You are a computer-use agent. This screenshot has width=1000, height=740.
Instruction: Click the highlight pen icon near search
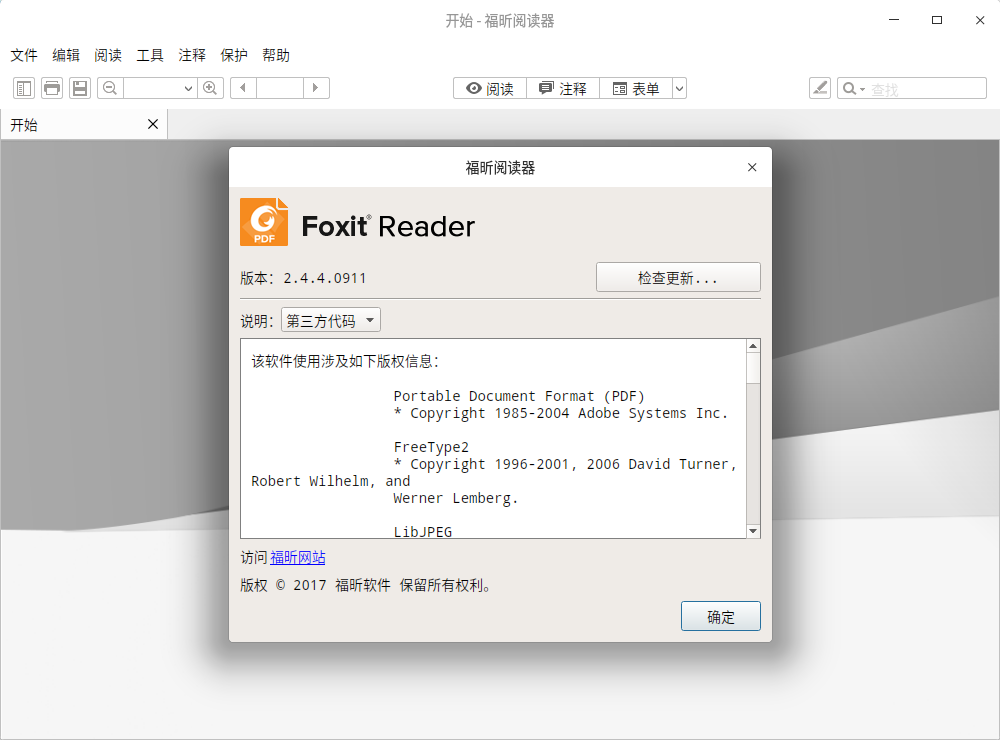[820, 88]
